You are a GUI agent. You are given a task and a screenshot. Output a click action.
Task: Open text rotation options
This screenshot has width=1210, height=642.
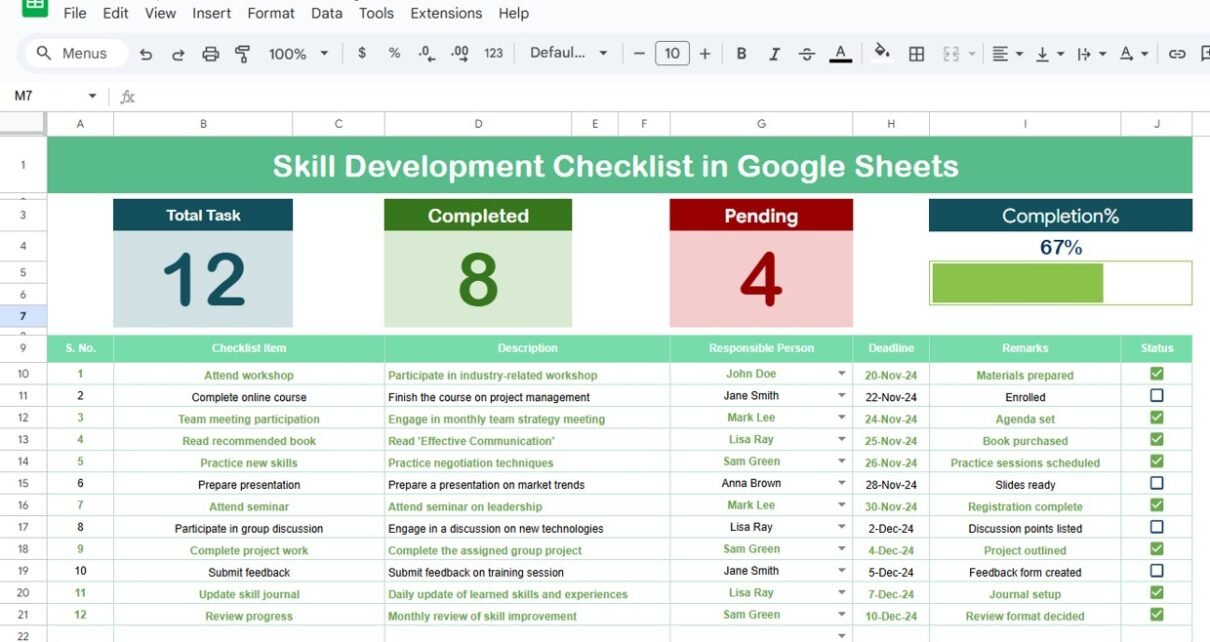point(1133,54)
